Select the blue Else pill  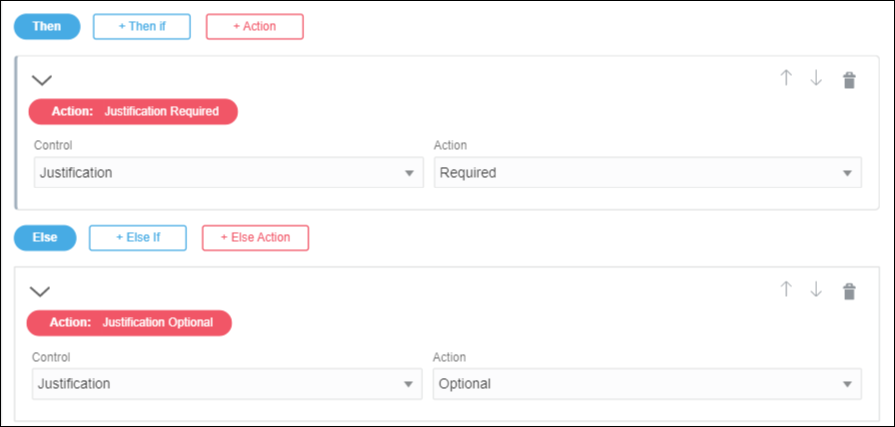[45, 237]
